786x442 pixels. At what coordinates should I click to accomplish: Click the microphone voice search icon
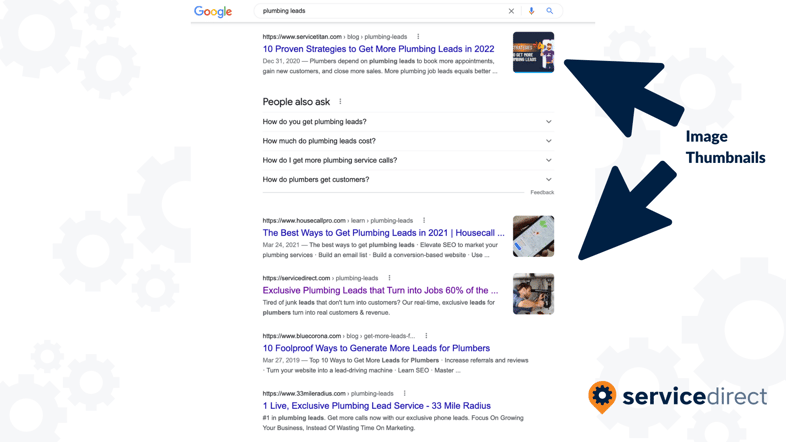[531, 11]
